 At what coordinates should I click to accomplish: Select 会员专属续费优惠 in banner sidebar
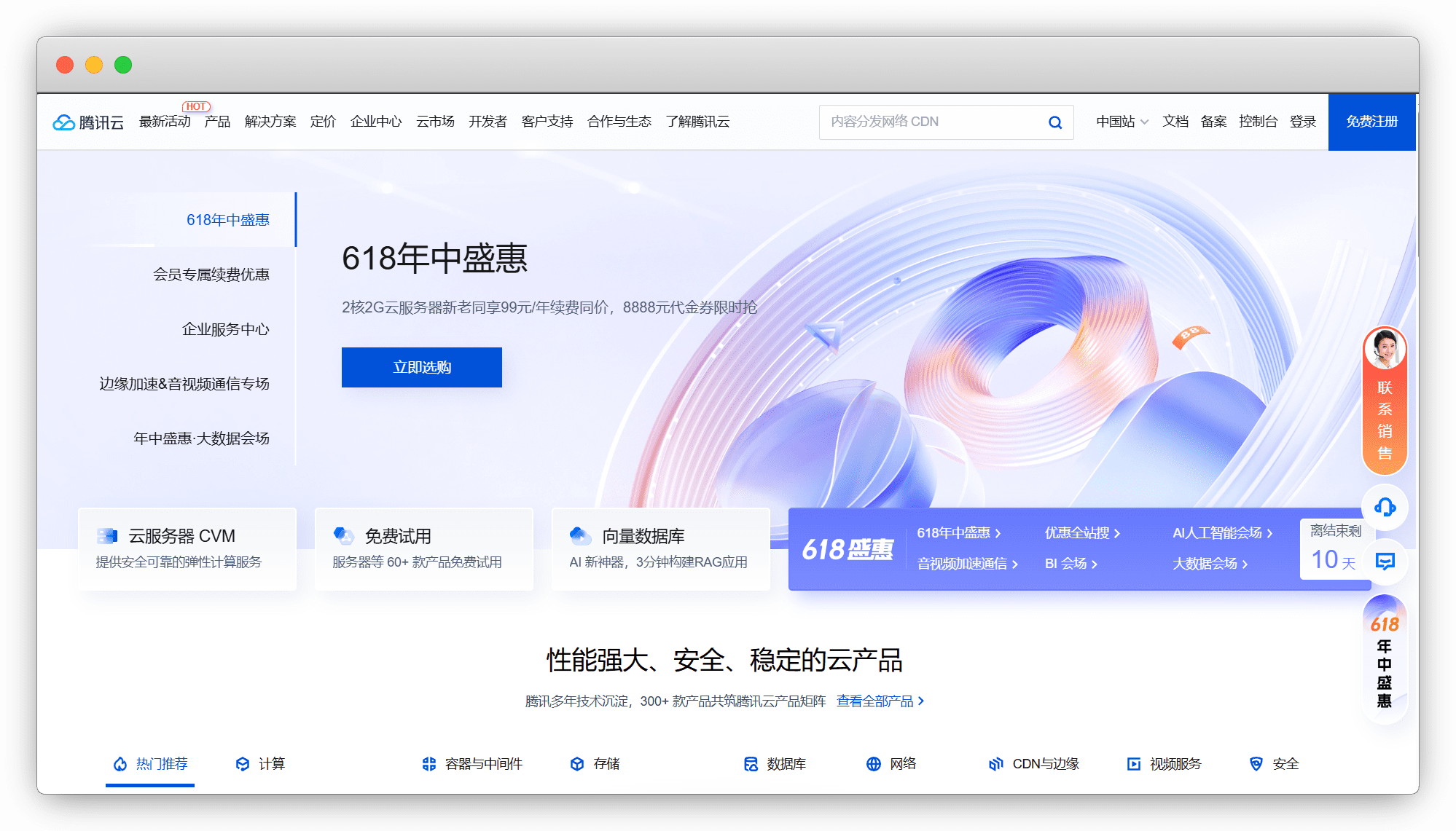[x=211, y=275]
